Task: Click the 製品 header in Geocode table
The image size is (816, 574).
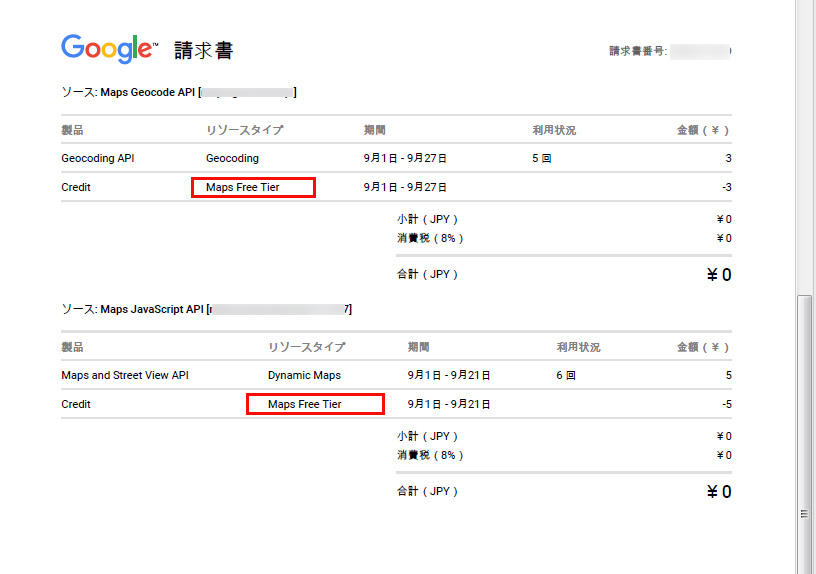Action: [72, 130]
